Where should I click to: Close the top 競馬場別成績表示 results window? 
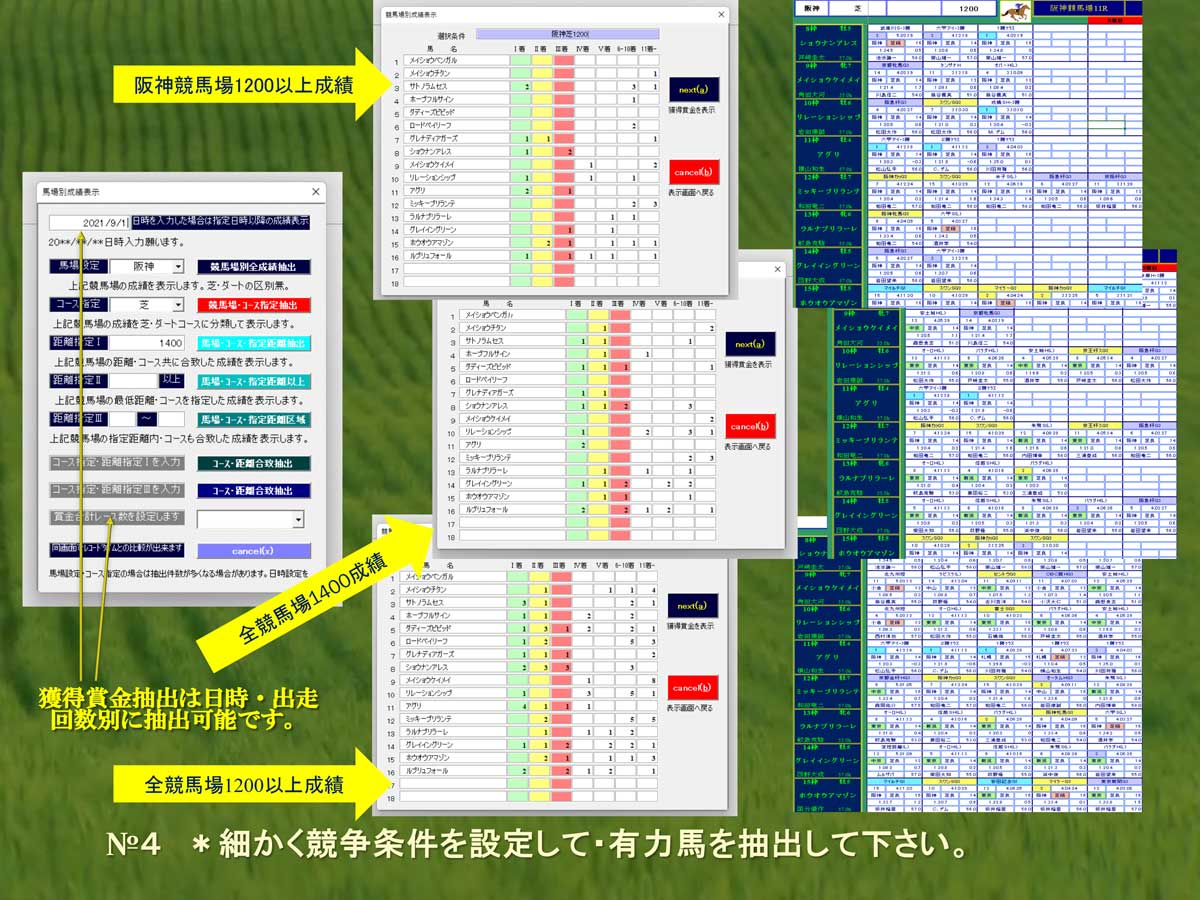point(721,15)
